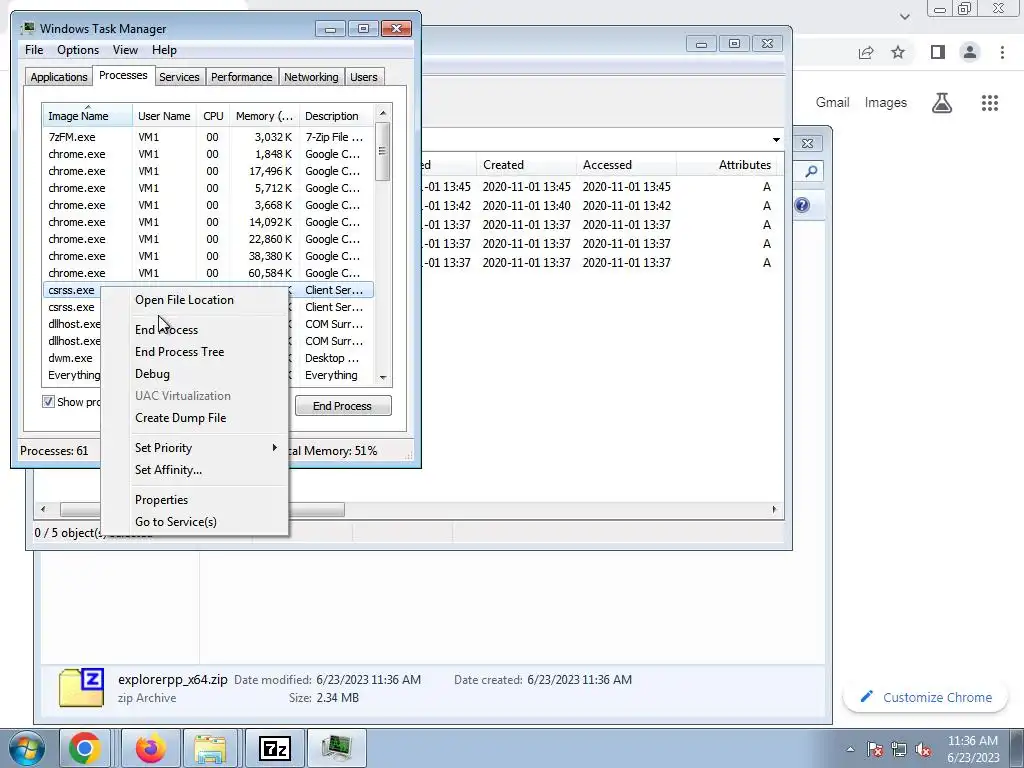Open dropdown arrow above Attributes column
1024x768 pixels.
tap(776, 140)
